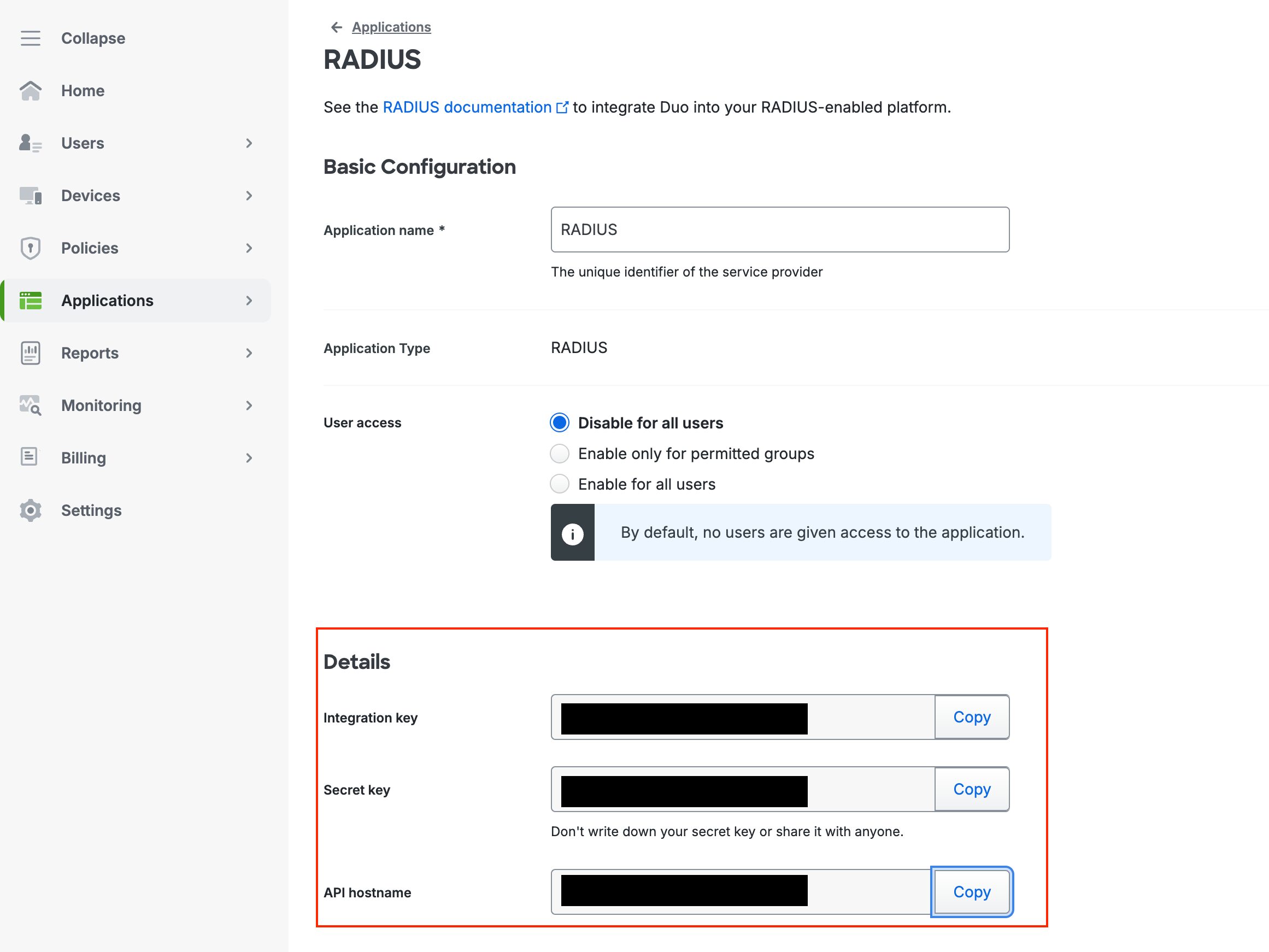Click 'The unique identifier of the service provider' text
Viewport: 1269px width, 952px height.
point(687,272)
